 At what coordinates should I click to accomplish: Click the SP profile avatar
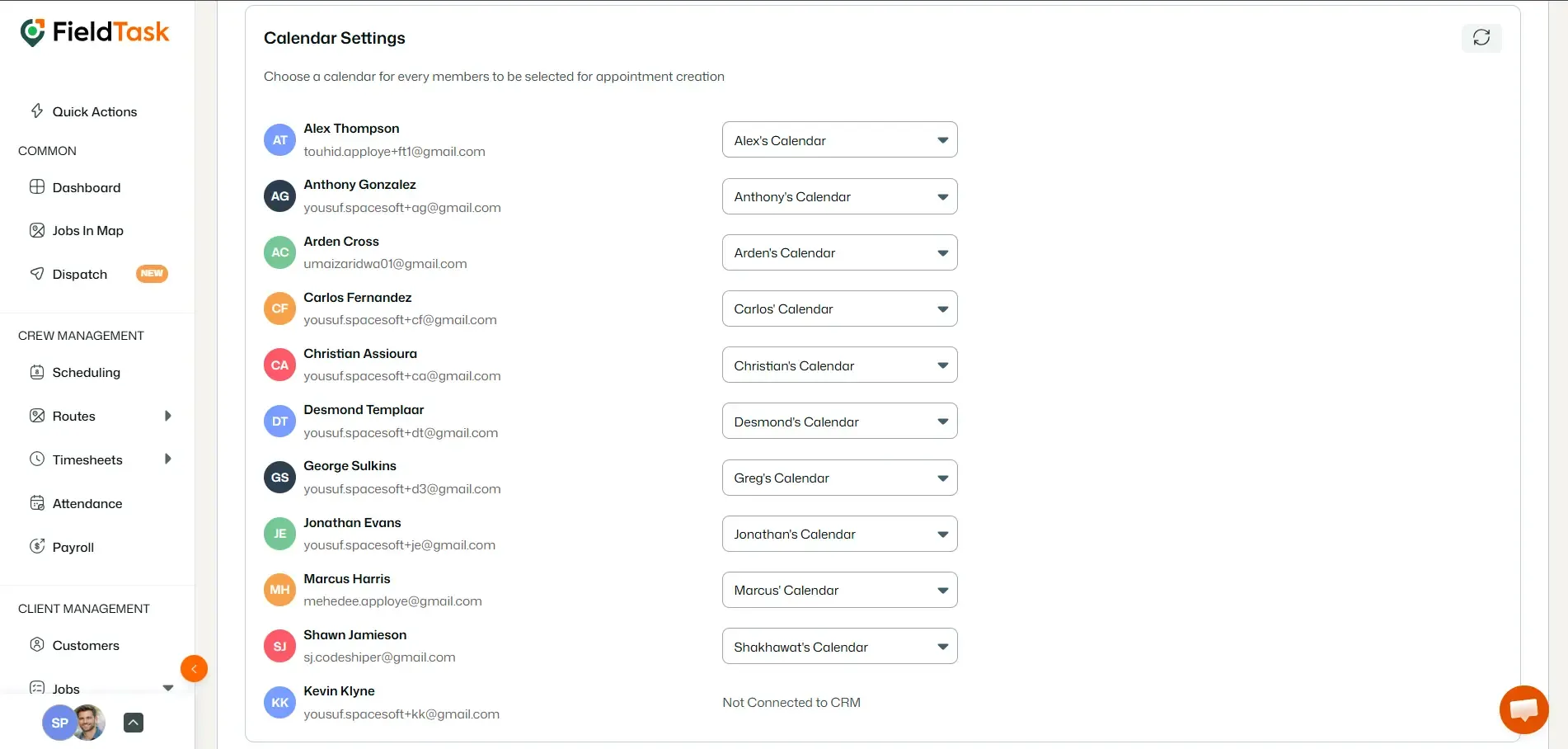tap(58, 723)
